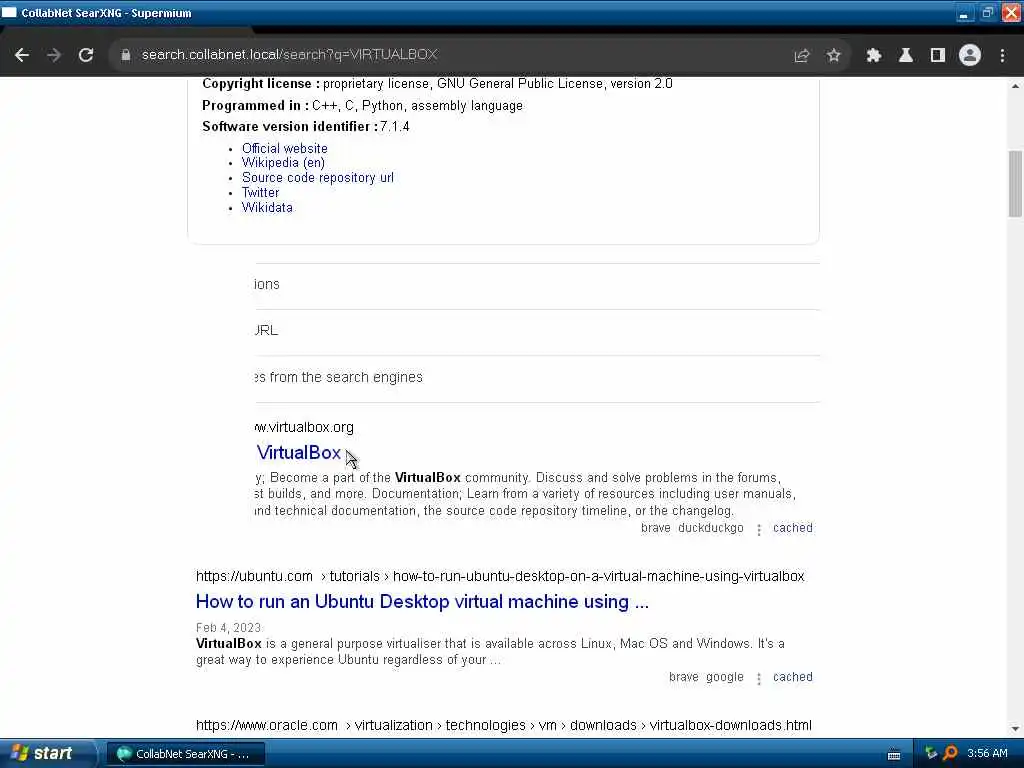
Task: Click the share page icon
Action: 801,56
